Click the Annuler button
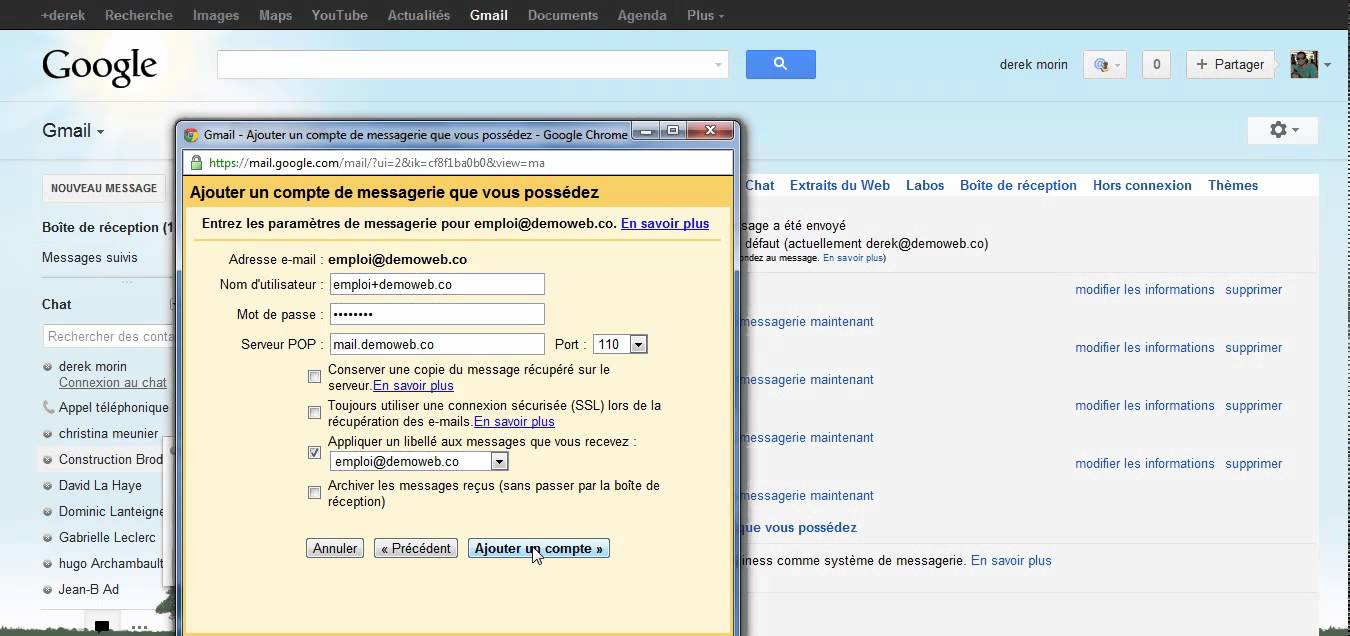 [335, 548]
